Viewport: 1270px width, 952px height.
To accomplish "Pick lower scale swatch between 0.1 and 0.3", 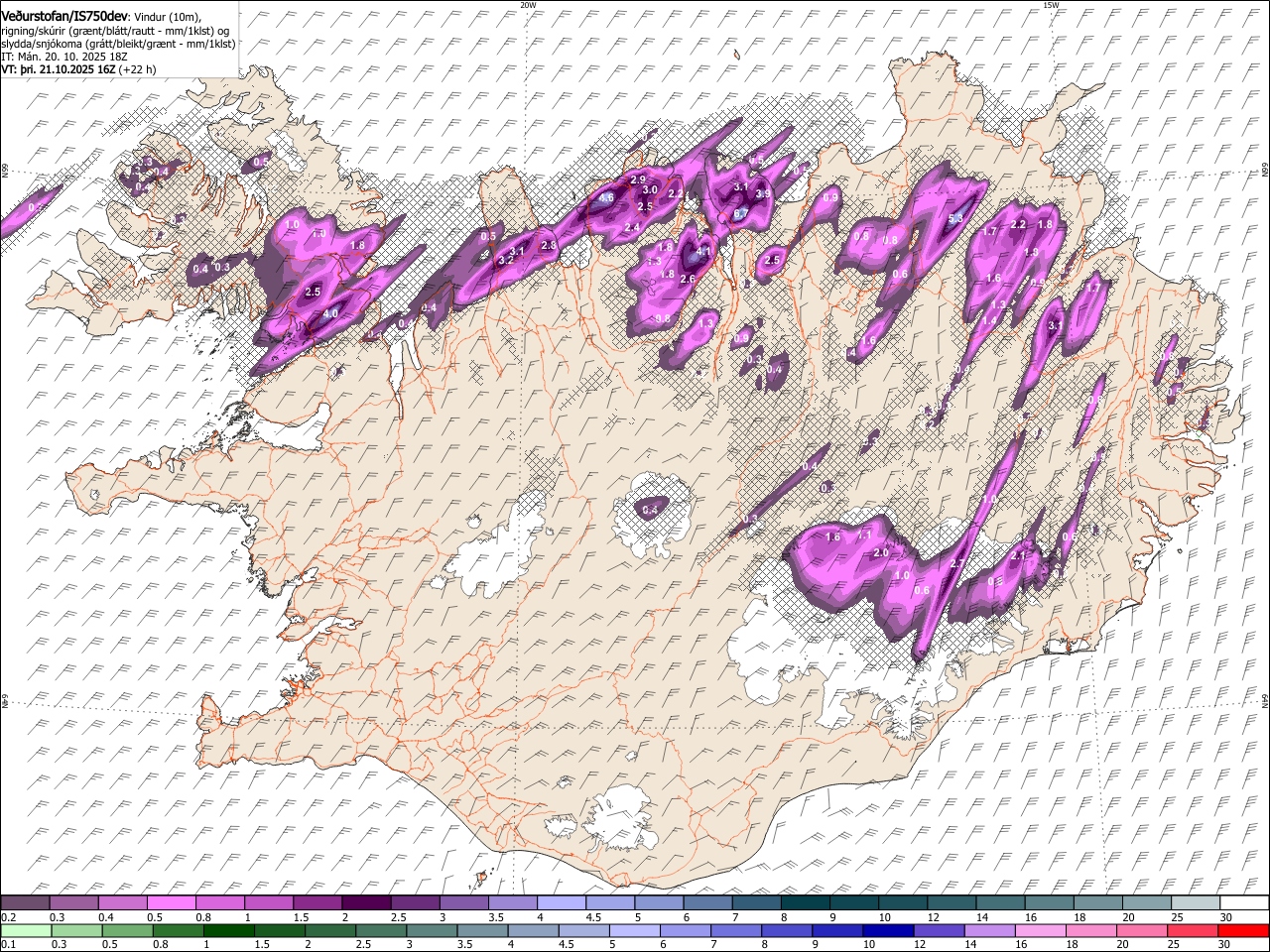I will tap(25, 930).
